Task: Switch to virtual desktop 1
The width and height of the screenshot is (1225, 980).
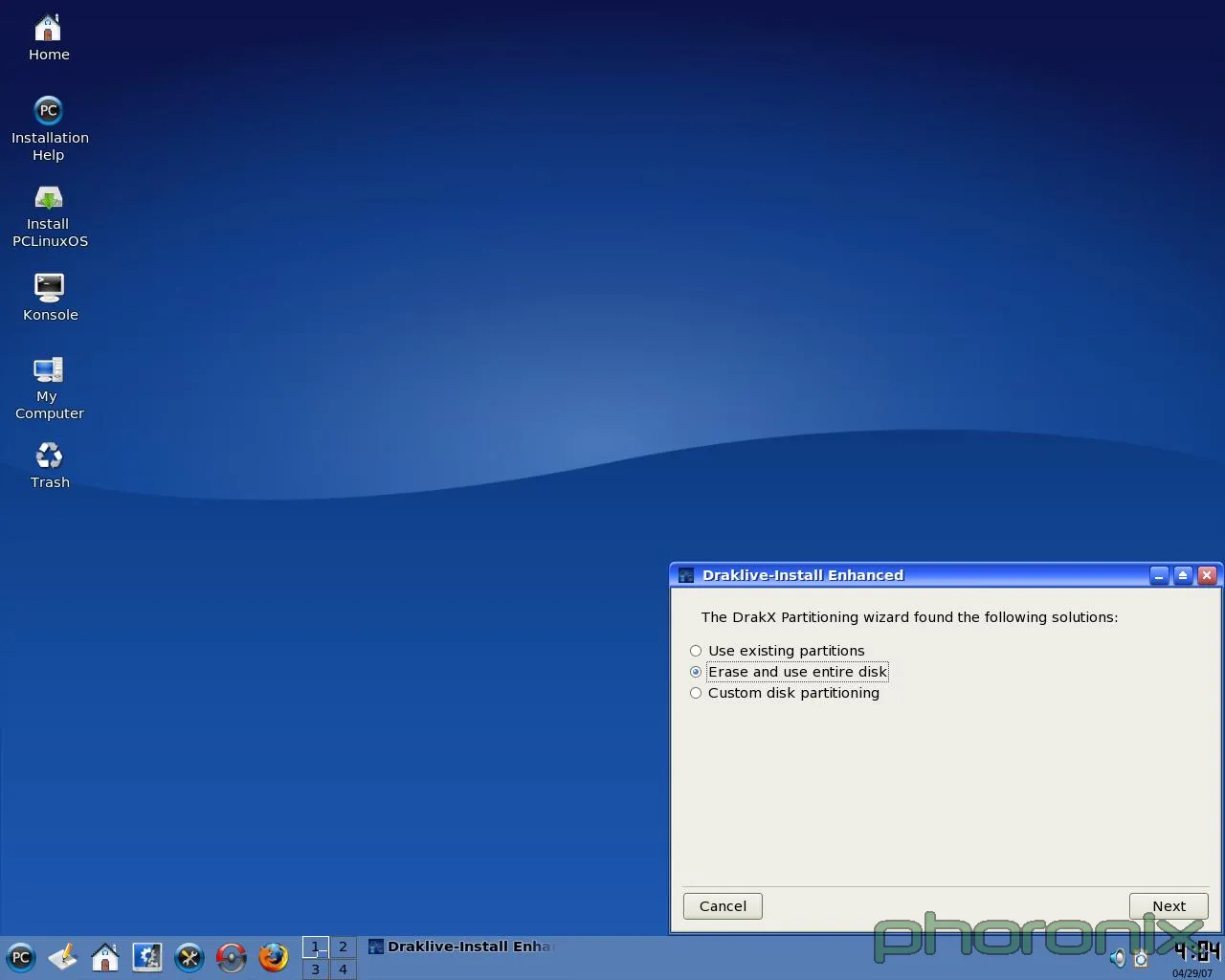Action: point(315,947)
